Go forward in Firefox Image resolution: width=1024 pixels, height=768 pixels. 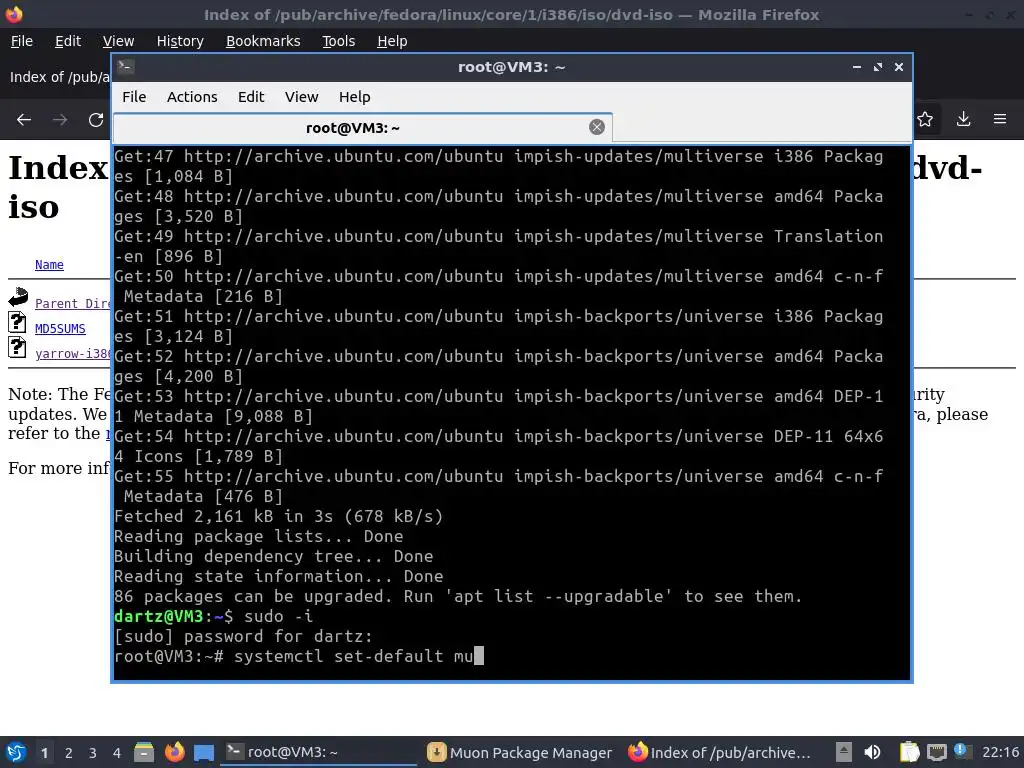pyautogui.click(x=60, y=120)
